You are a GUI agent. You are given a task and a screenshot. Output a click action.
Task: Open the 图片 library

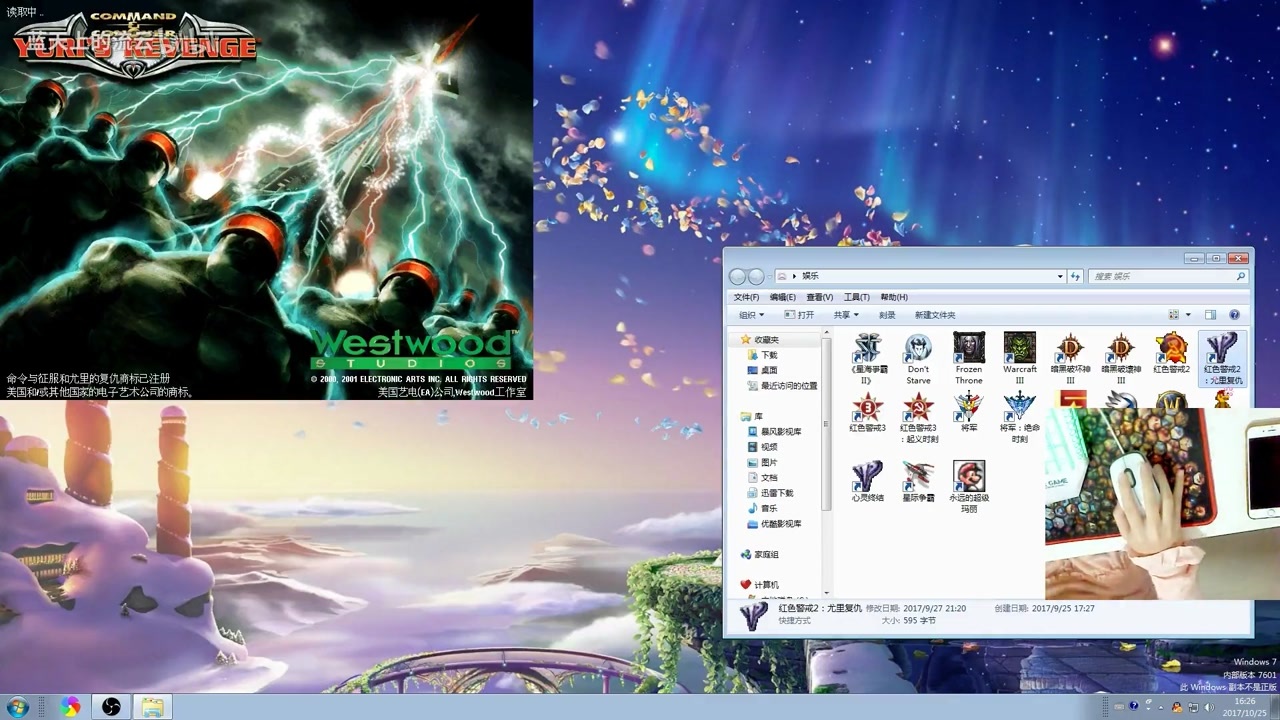pos(761,463)
